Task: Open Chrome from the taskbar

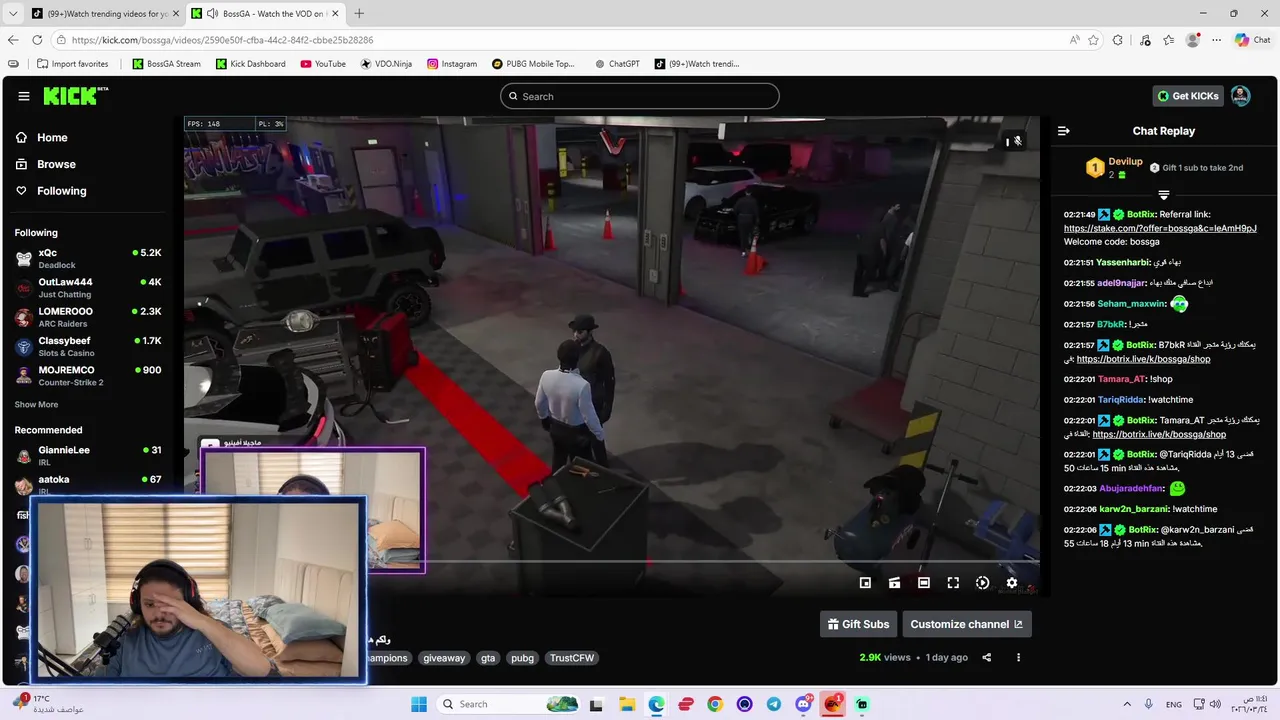Action: (x=715, y=704)
